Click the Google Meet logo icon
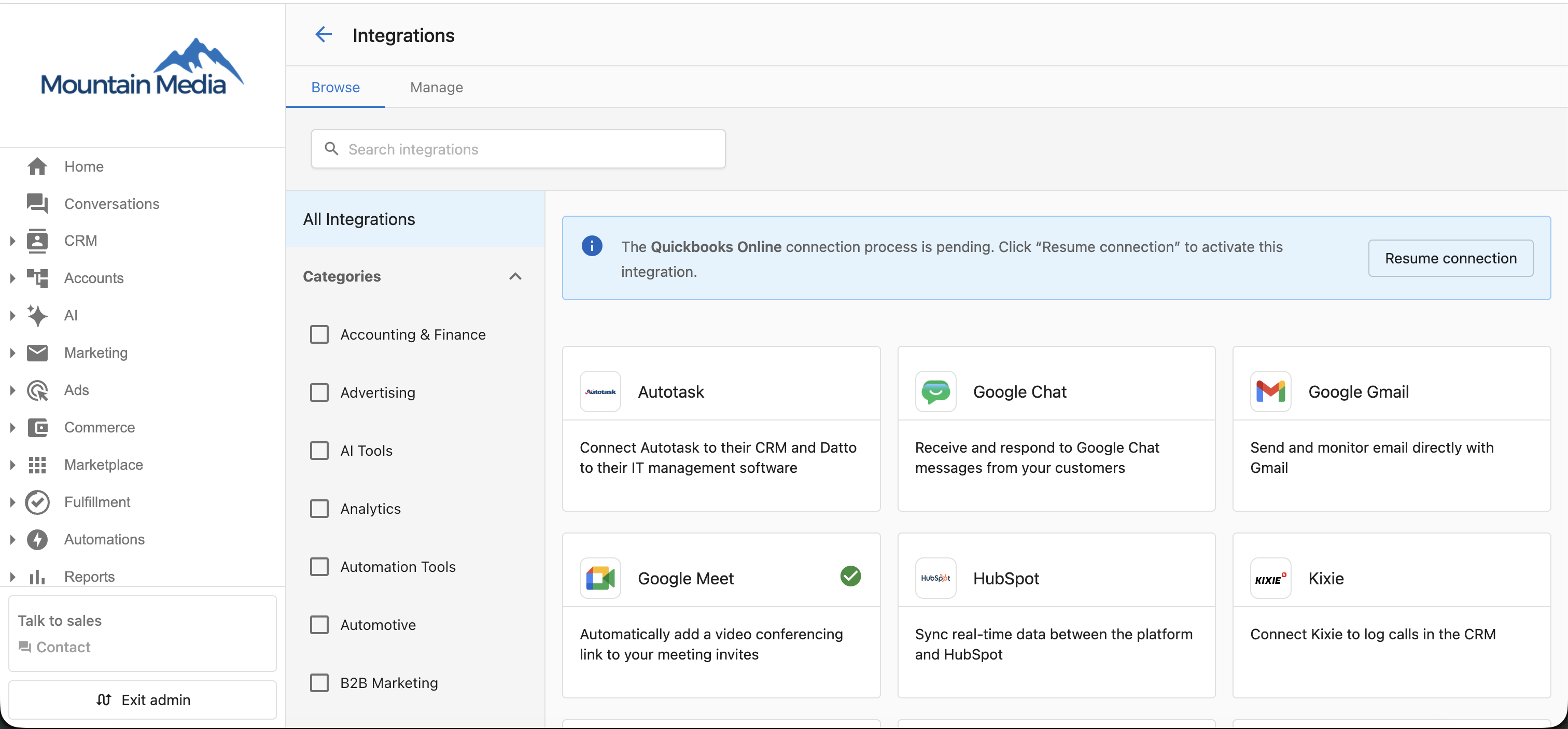The height and width of the screenshot is (729, 1568). pyautogui.click(x=600, y=578)
